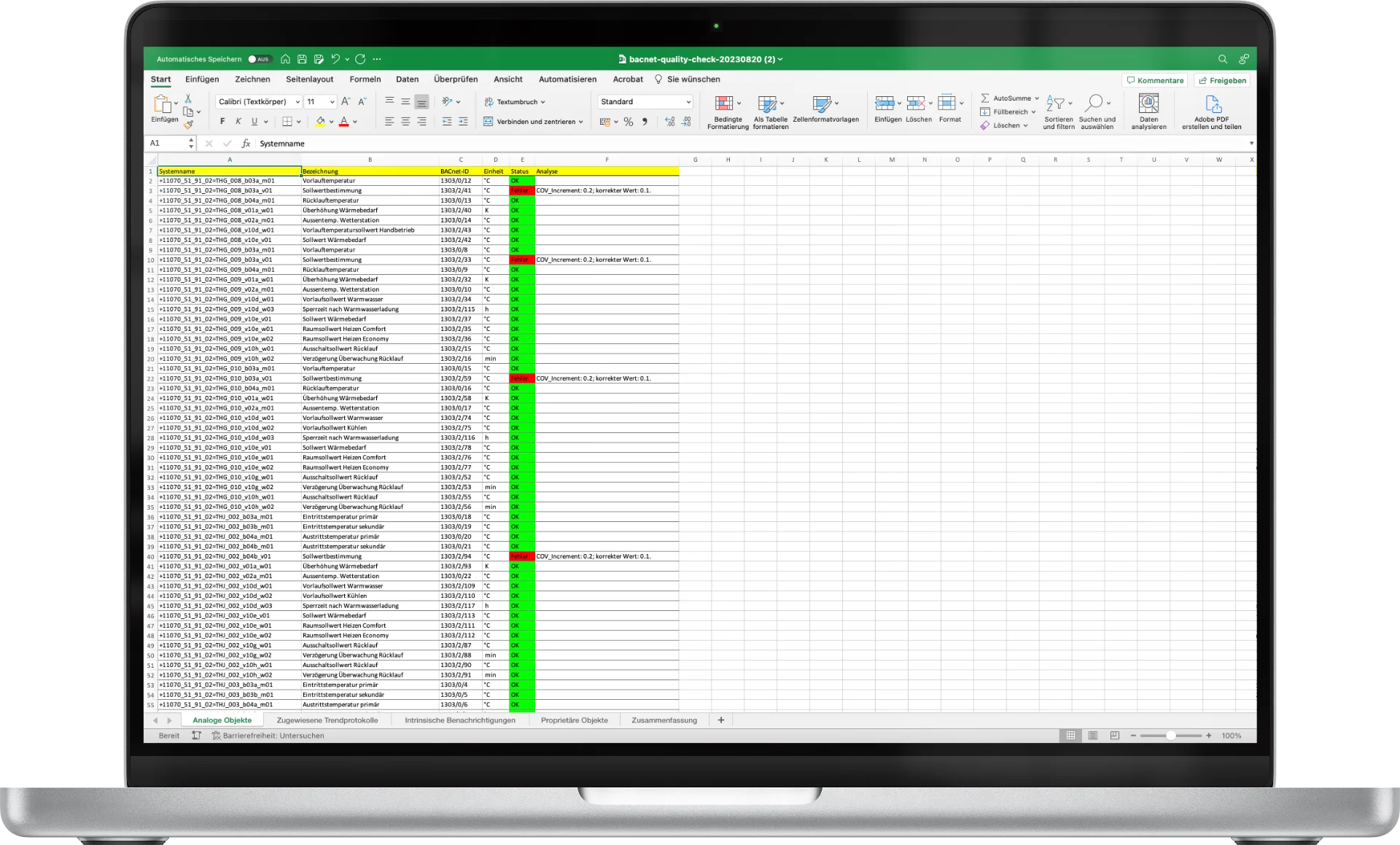Decrease font size with small A icon
The width and height of the screenshot is (1400, 845).
362,101
